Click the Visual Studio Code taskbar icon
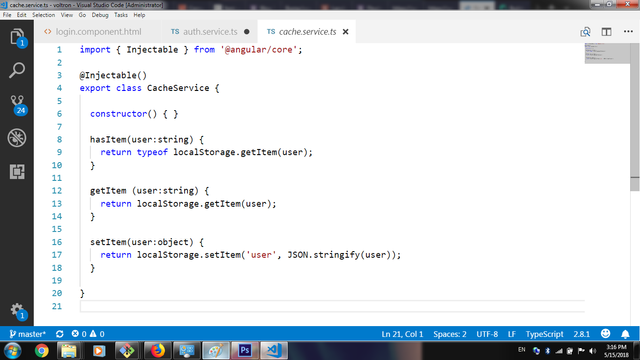640x360 pixels. 274,351
